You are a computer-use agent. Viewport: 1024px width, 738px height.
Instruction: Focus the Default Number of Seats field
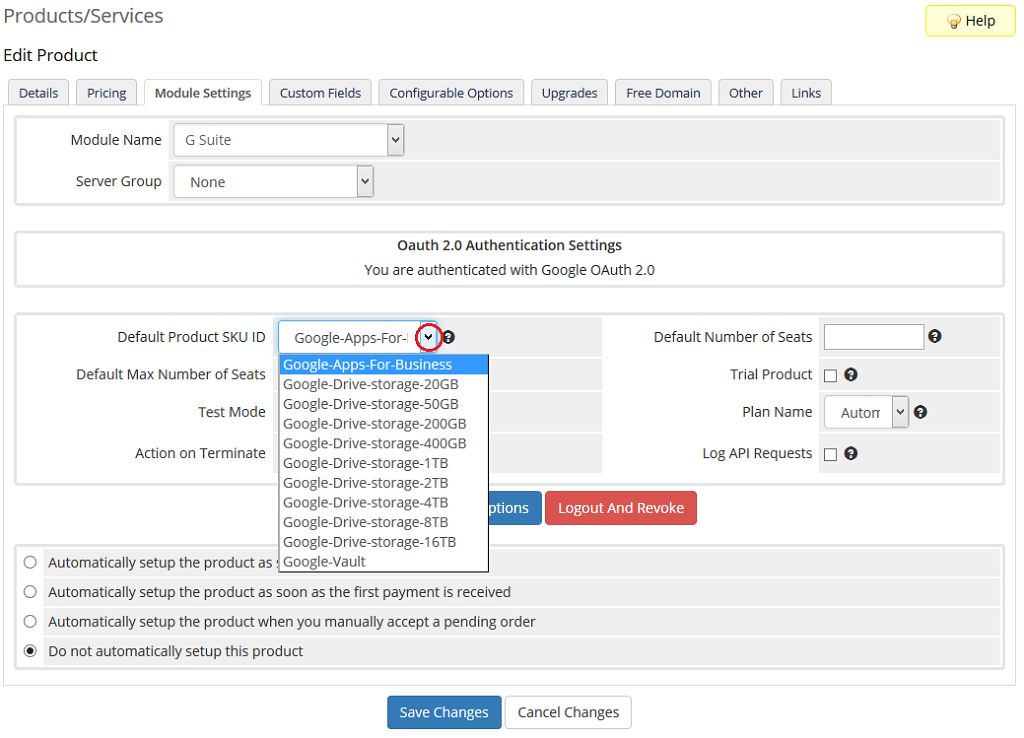pyautogui.click(x=874, y=337)
